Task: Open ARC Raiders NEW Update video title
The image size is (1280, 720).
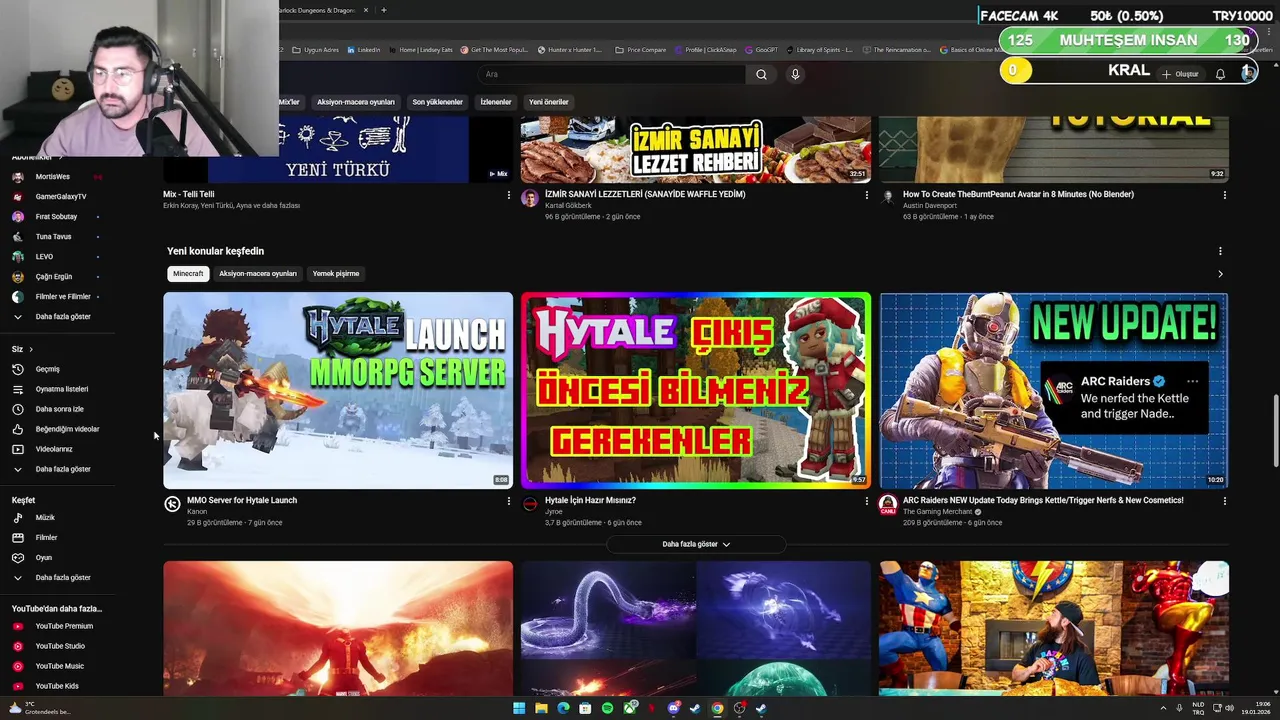Action: tap(1043, 500)
